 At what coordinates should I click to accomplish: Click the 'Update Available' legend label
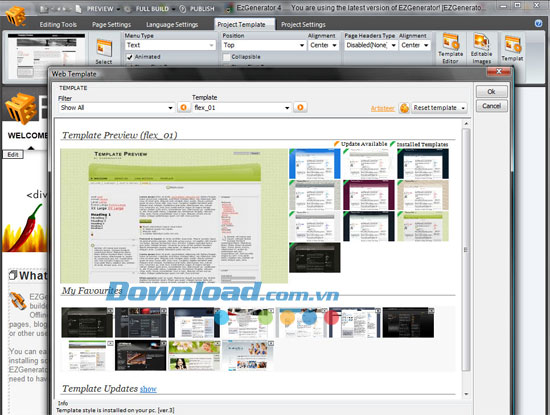pyautogui.click(x=364, y=144)
